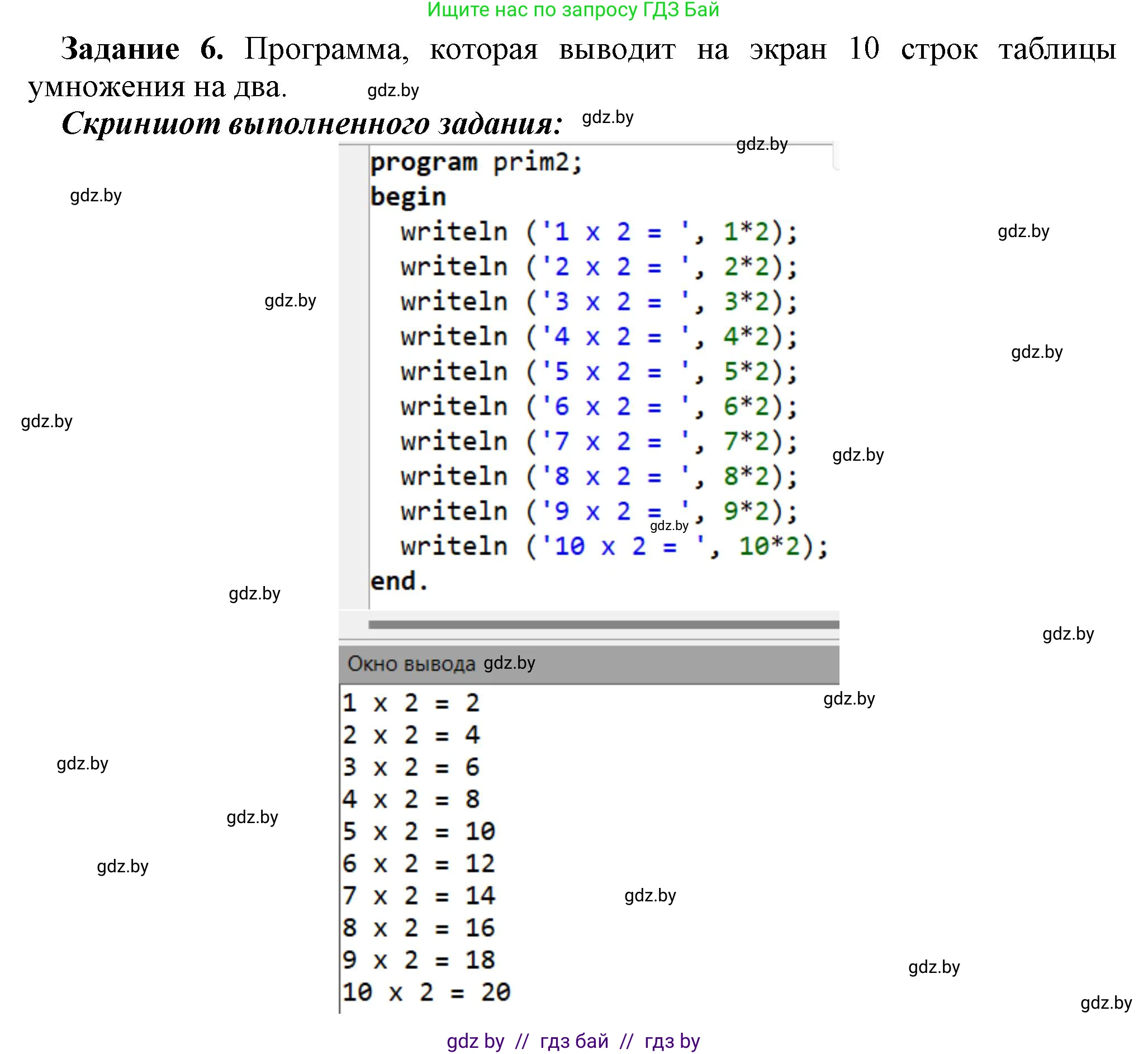Click the output row '1 x 2 = 2'
The width and height of the screenshot is (1148, 1054).
click(x=410, y=703)
